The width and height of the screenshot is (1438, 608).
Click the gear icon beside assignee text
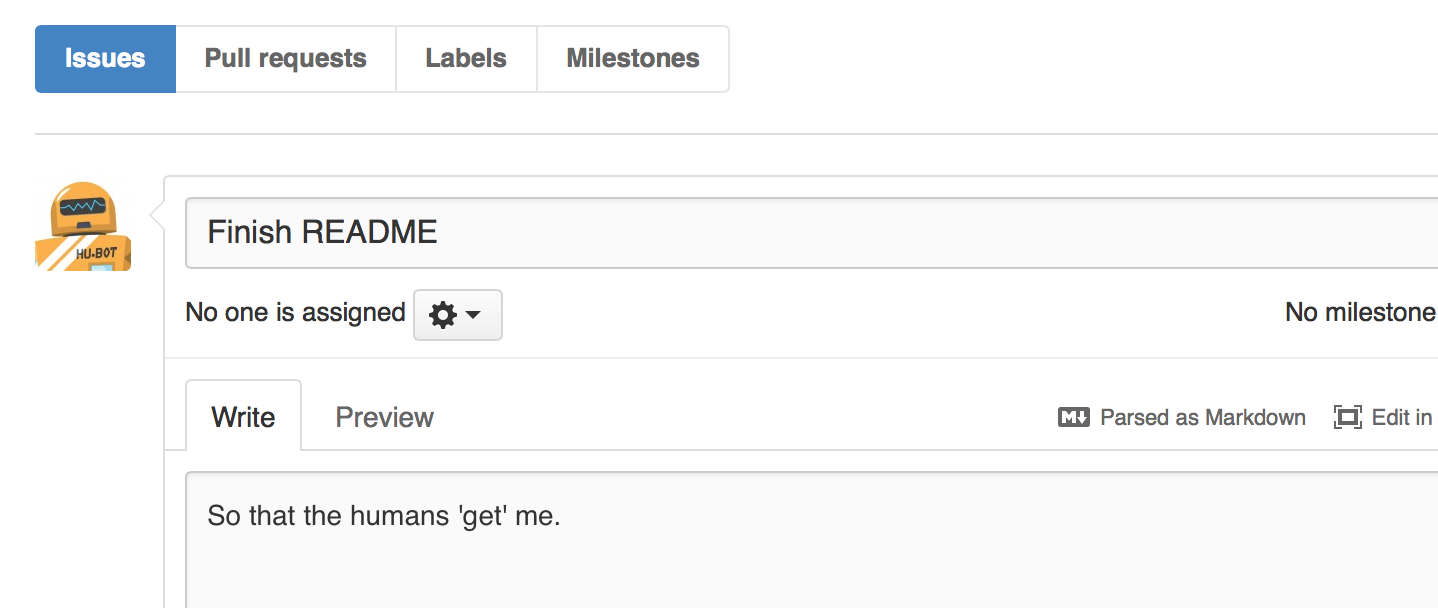tap(442, 315)
